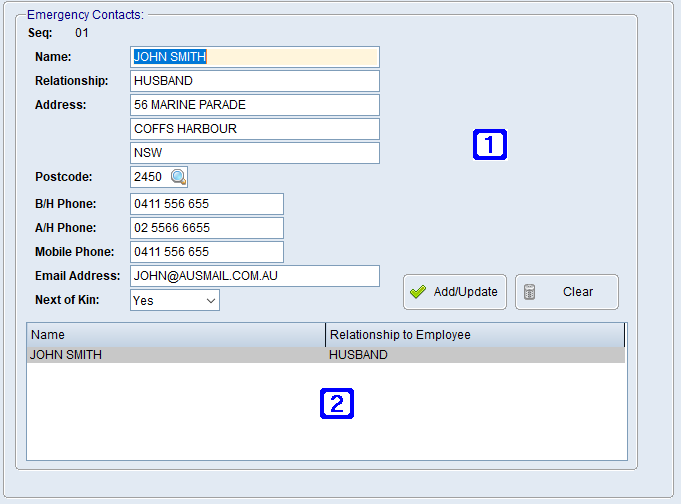Click the address field containing NSW
Viewport: 681px width, 504px height.
click(x=255, y=153)
